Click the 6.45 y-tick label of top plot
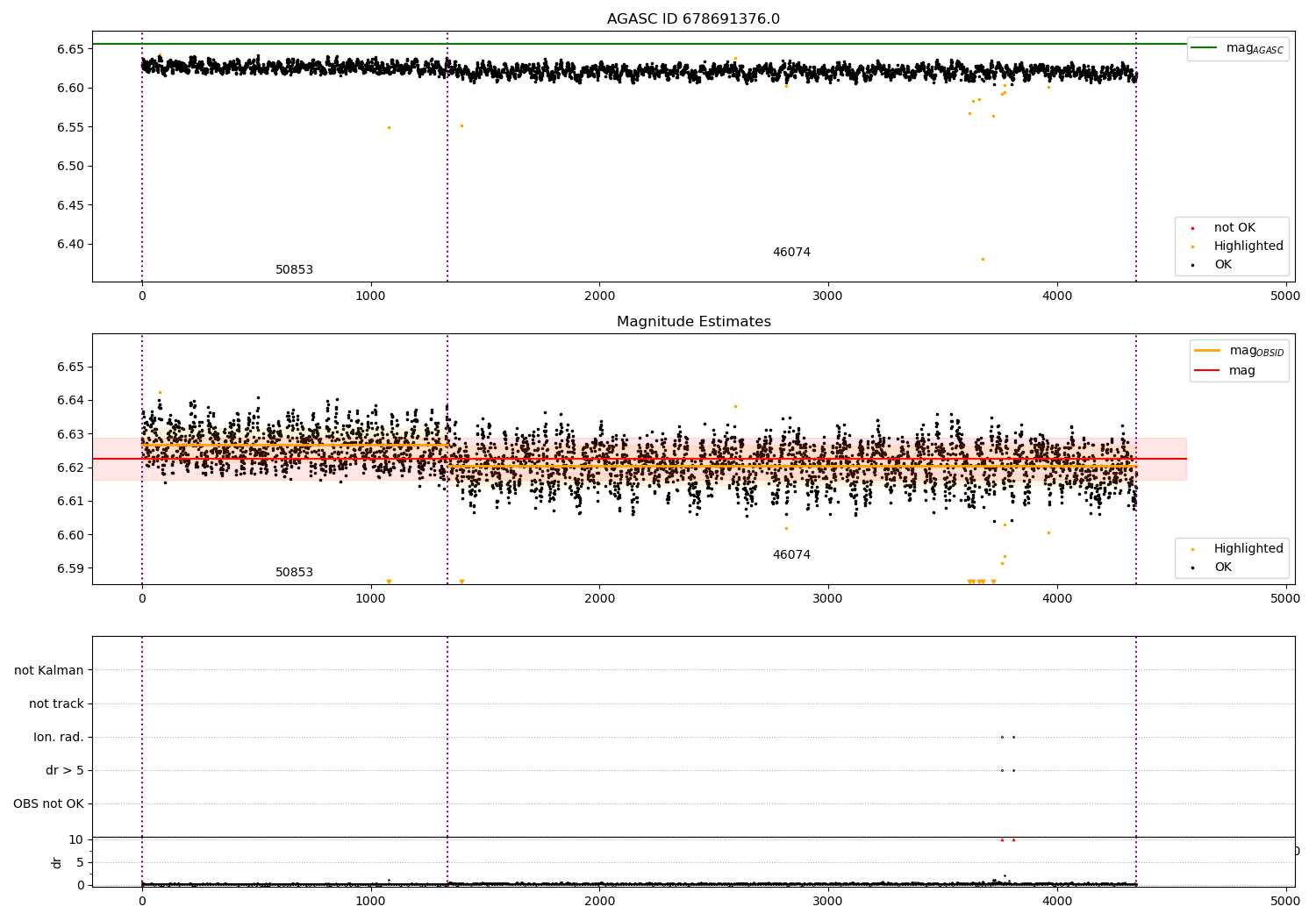Viewport: 1316px width, 921px height. click(x=69, y=205)
